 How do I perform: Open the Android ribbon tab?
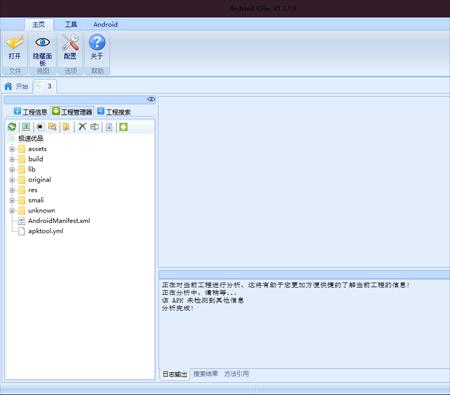pos(105,24)
